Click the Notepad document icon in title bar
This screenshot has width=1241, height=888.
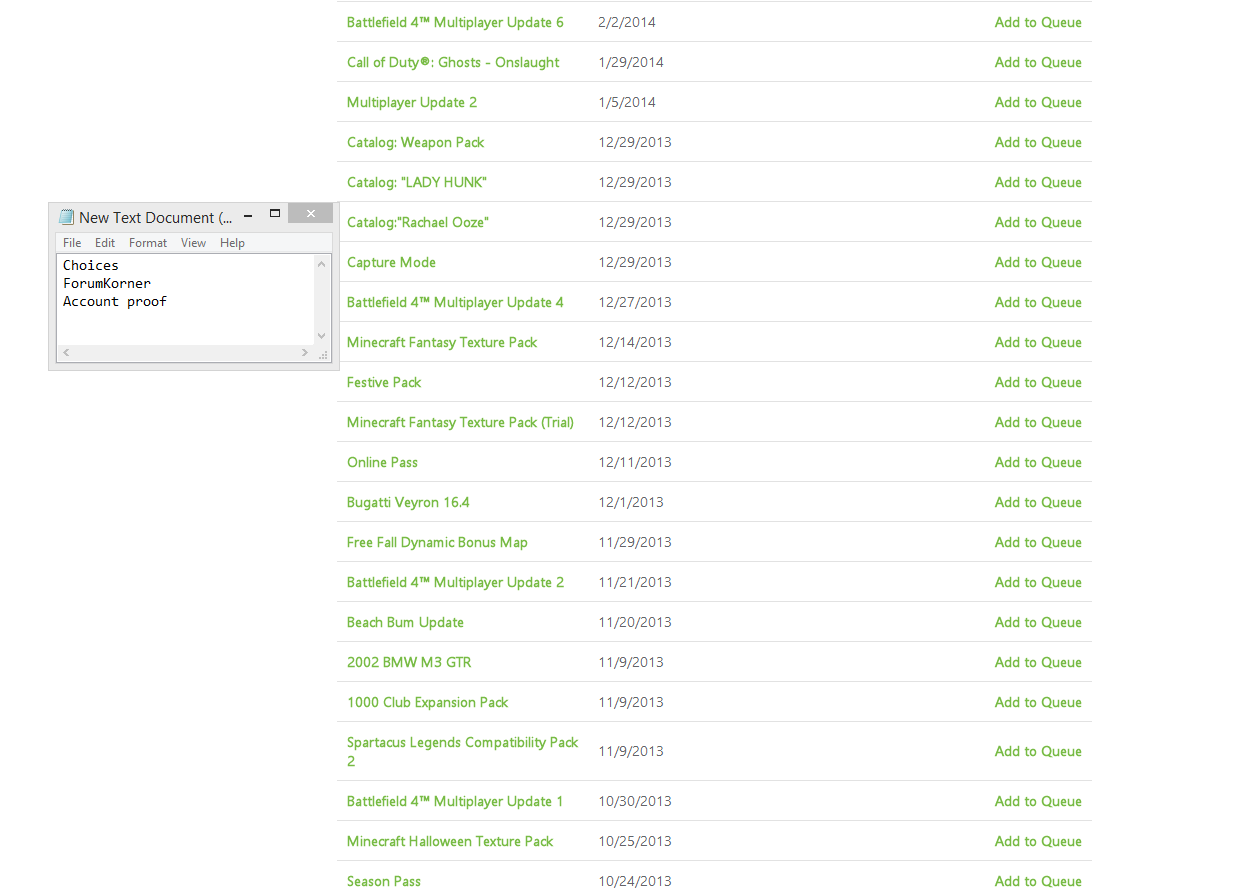point(67,217)
